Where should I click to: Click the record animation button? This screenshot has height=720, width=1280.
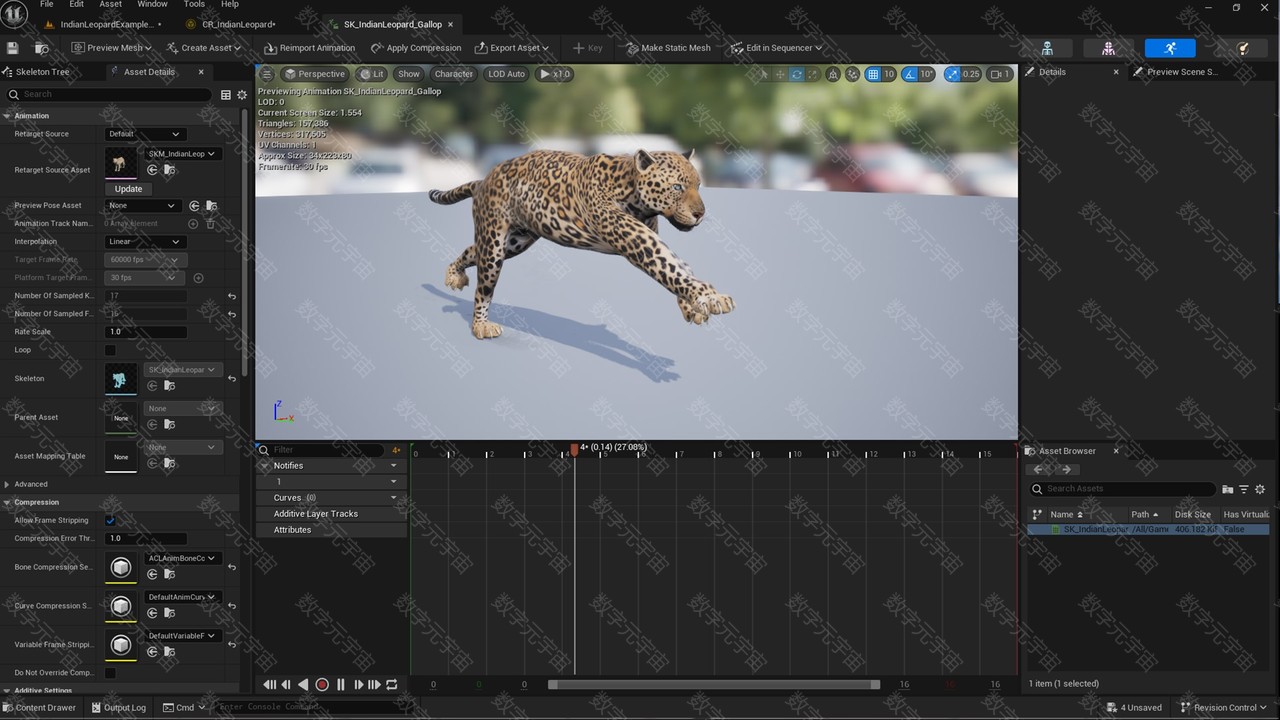[322, 685]
